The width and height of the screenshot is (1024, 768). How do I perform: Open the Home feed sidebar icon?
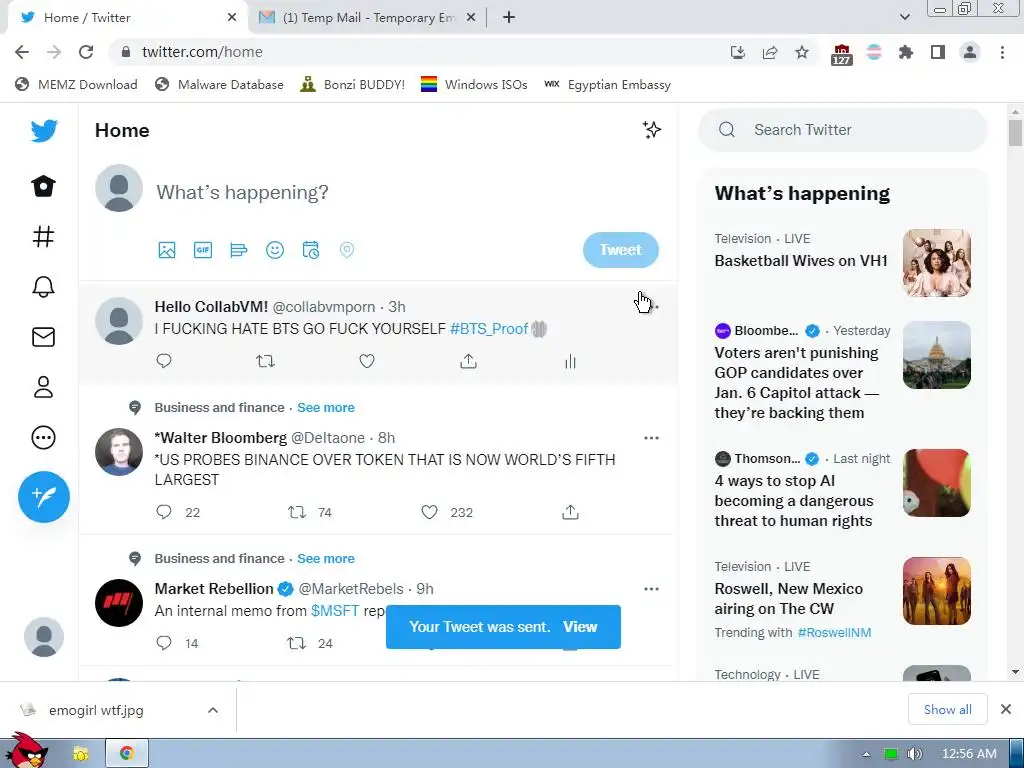click(44, 186)
